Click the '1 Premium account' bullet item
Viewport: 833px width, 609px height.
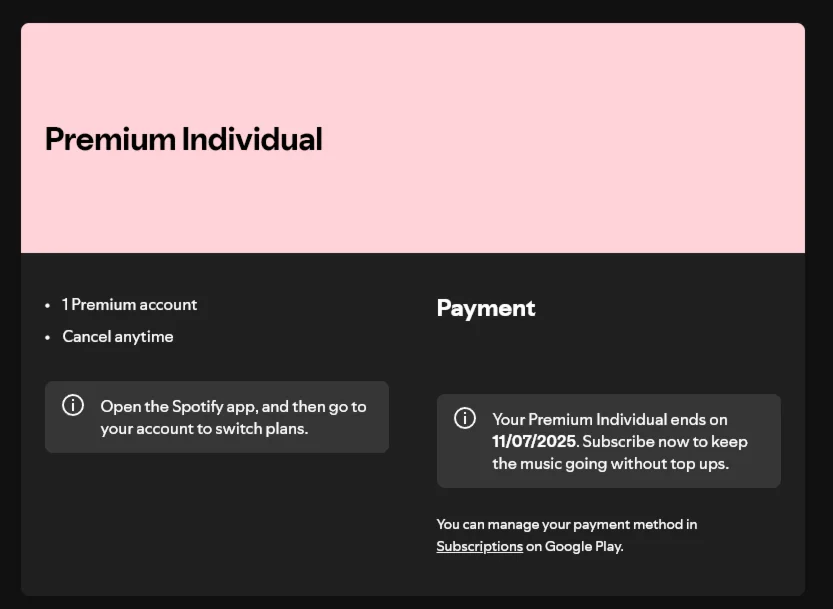[x=129, y=304]
